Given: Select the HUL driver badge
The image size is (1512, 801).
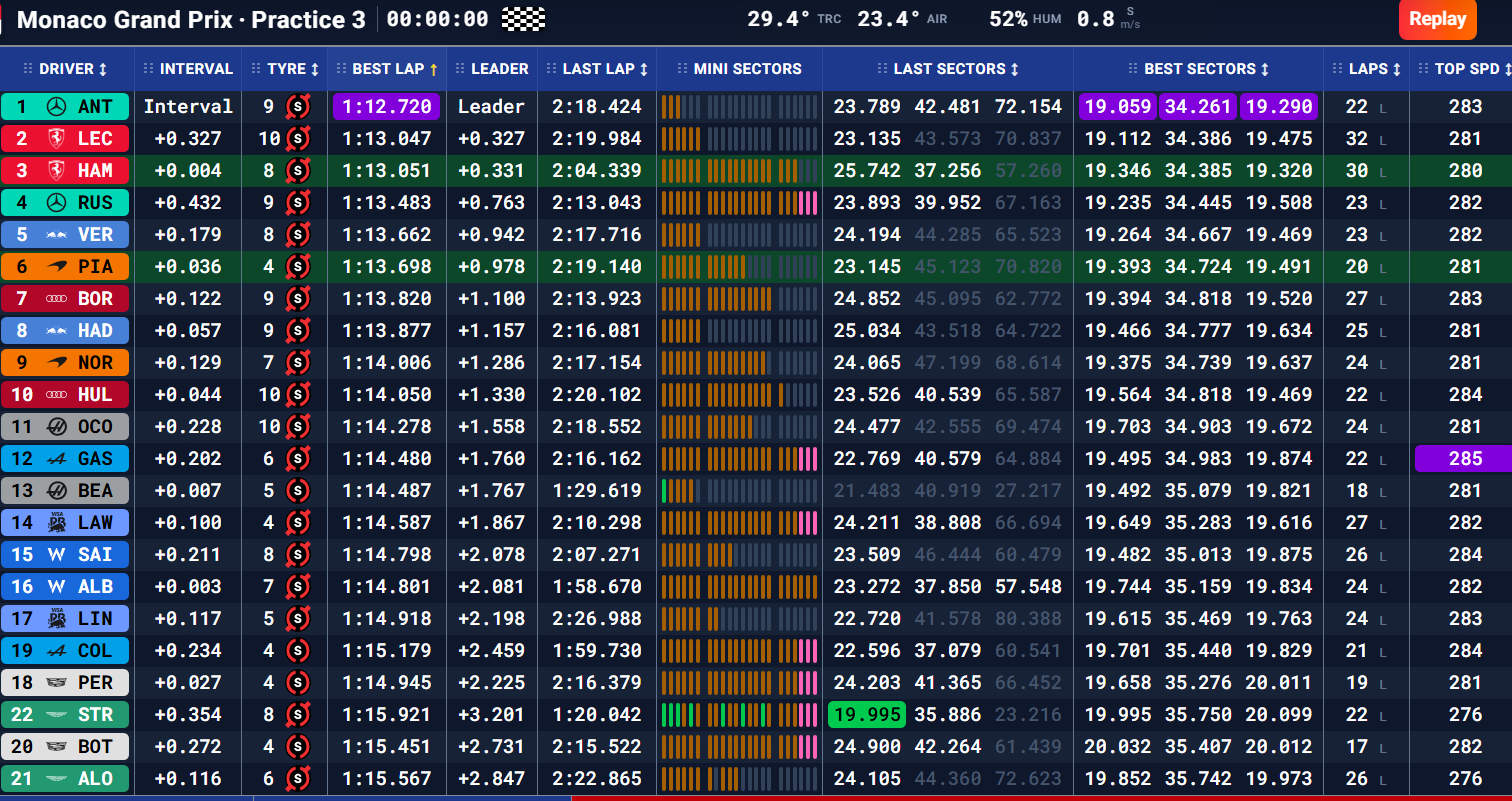Looking at the screenshot, I should (x=65, y=395).
